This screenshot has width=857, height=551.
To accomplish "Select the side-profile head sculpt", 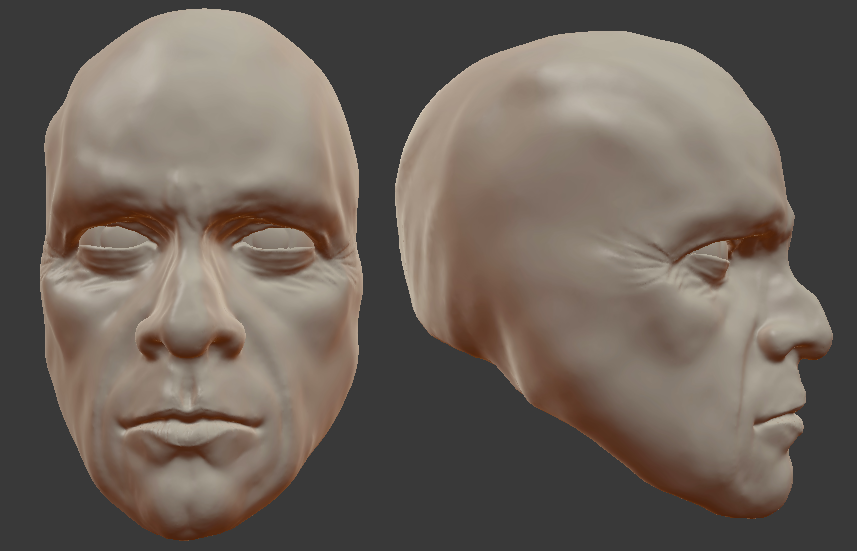I will 614,274.
